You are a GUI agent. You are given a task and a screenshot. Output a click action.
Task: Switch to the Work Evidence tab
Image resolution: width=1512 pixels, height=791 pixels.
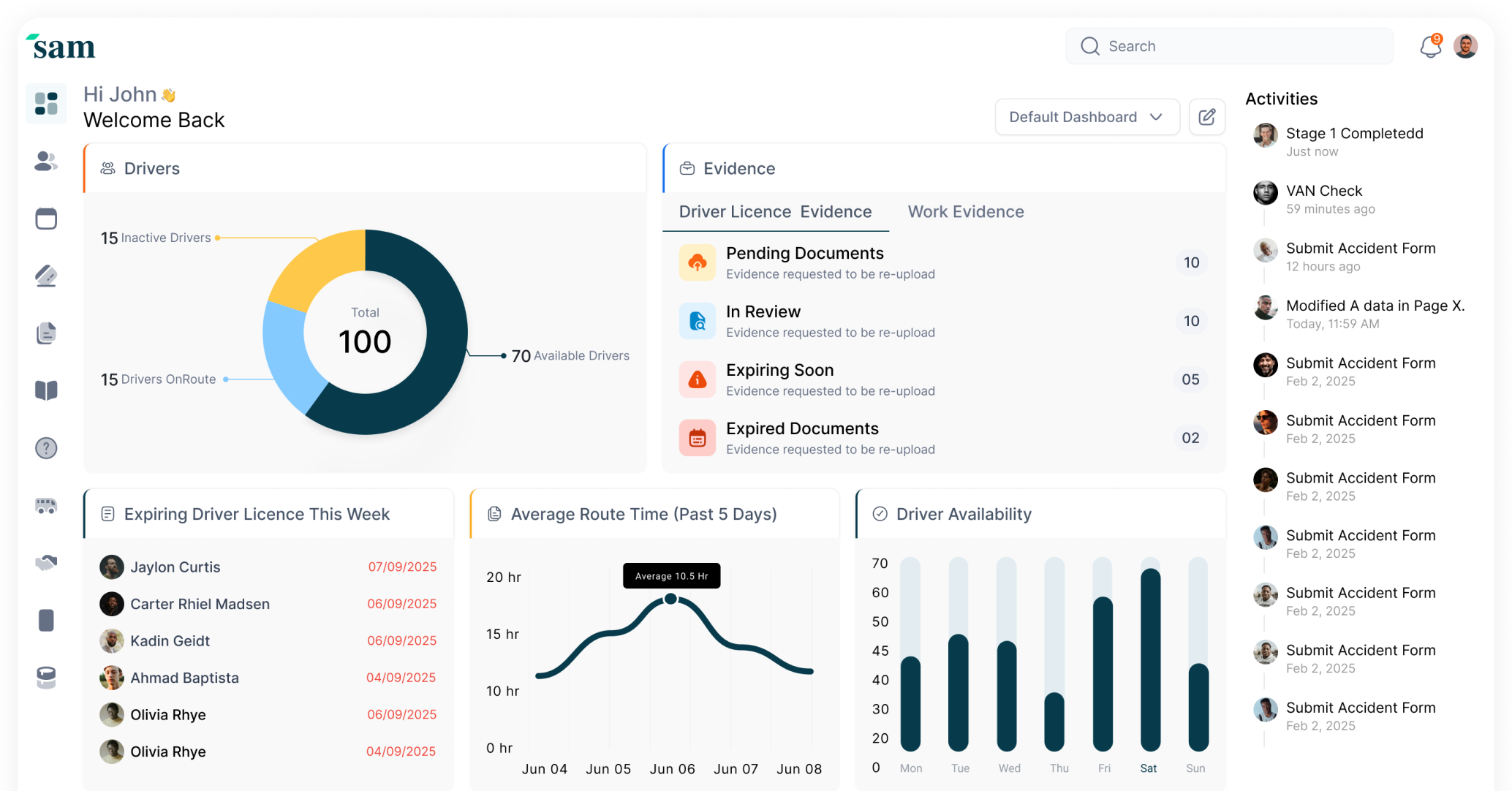pos(965,212)
